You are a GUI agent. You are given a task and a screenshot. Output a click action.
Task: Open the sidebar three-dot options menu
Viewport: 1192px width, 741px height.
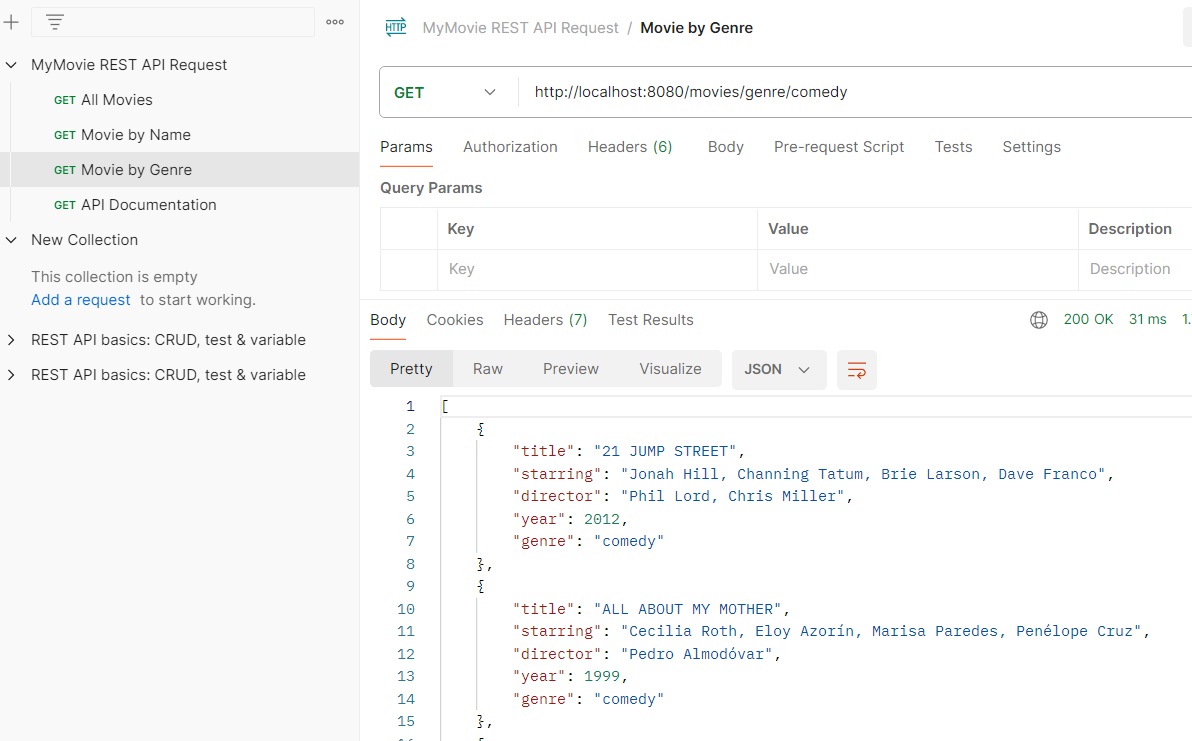[x=334, y=22]
